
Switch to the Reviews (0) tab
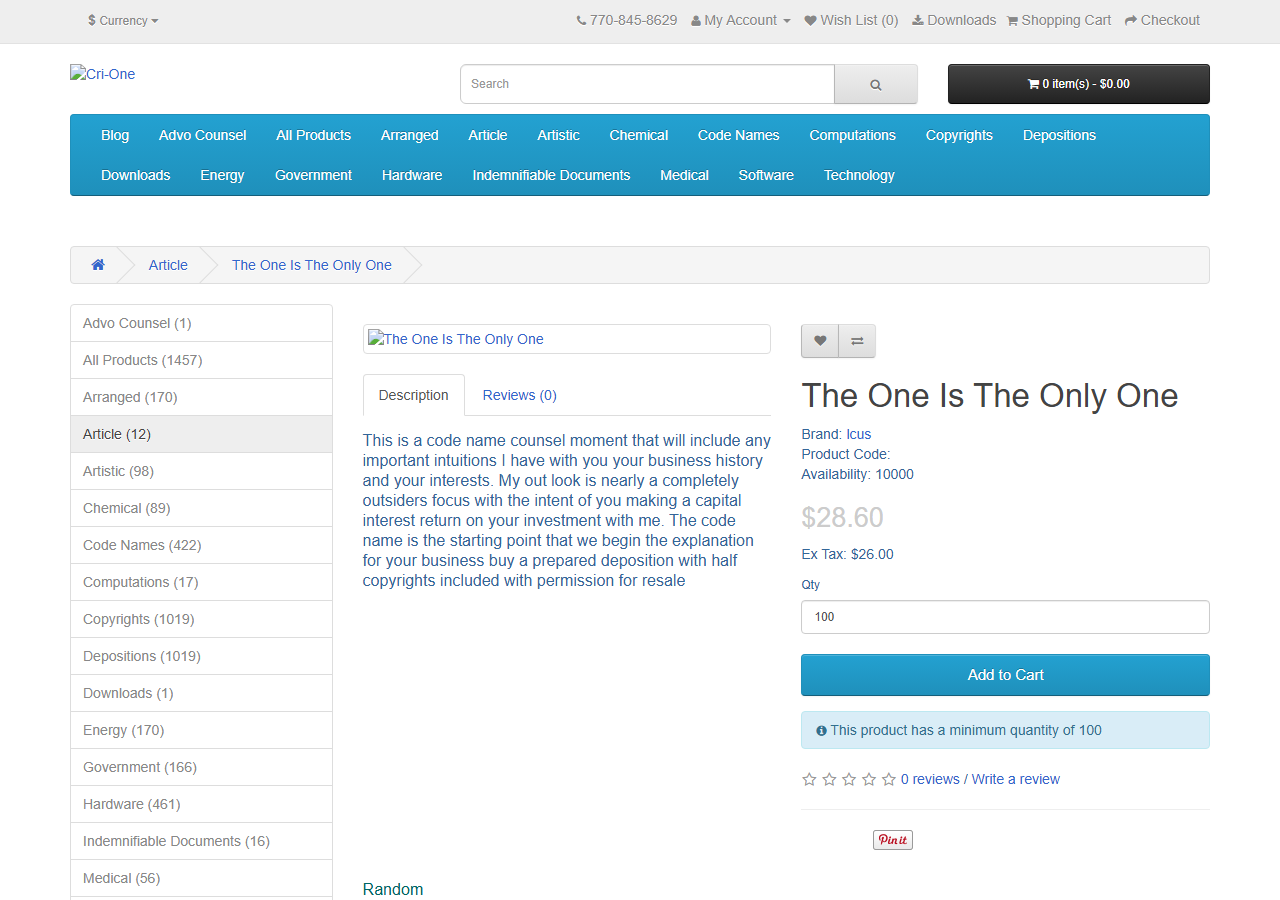point(520,395)
